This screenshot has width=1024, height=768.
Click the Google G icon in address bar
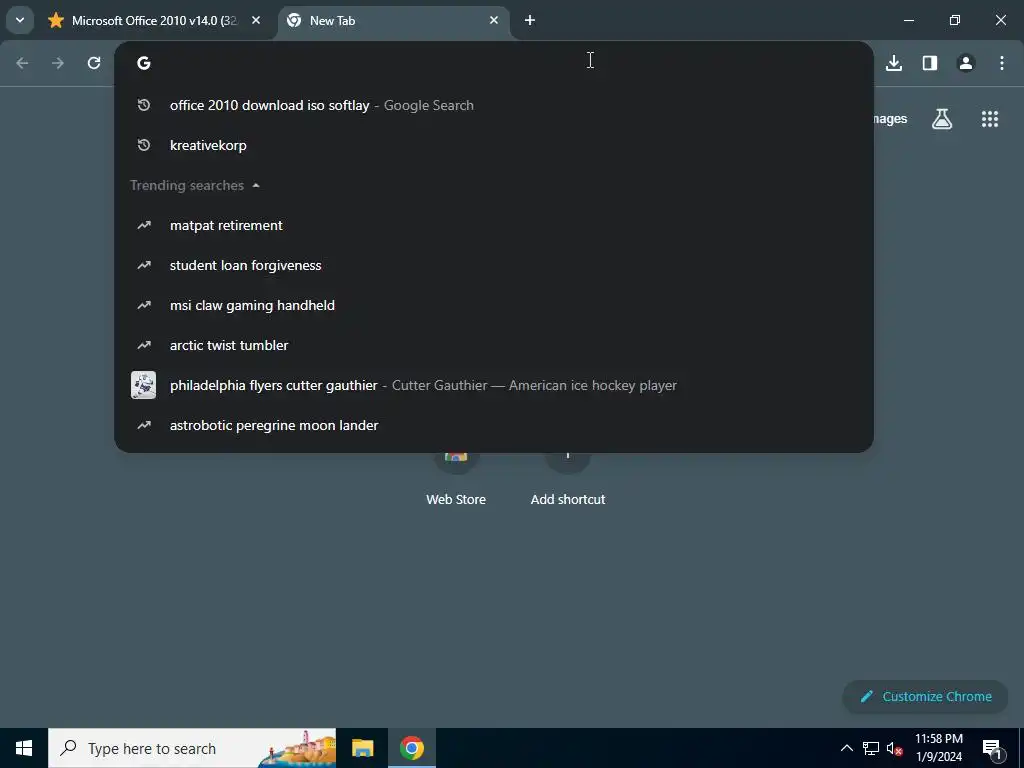click(144, 63)
